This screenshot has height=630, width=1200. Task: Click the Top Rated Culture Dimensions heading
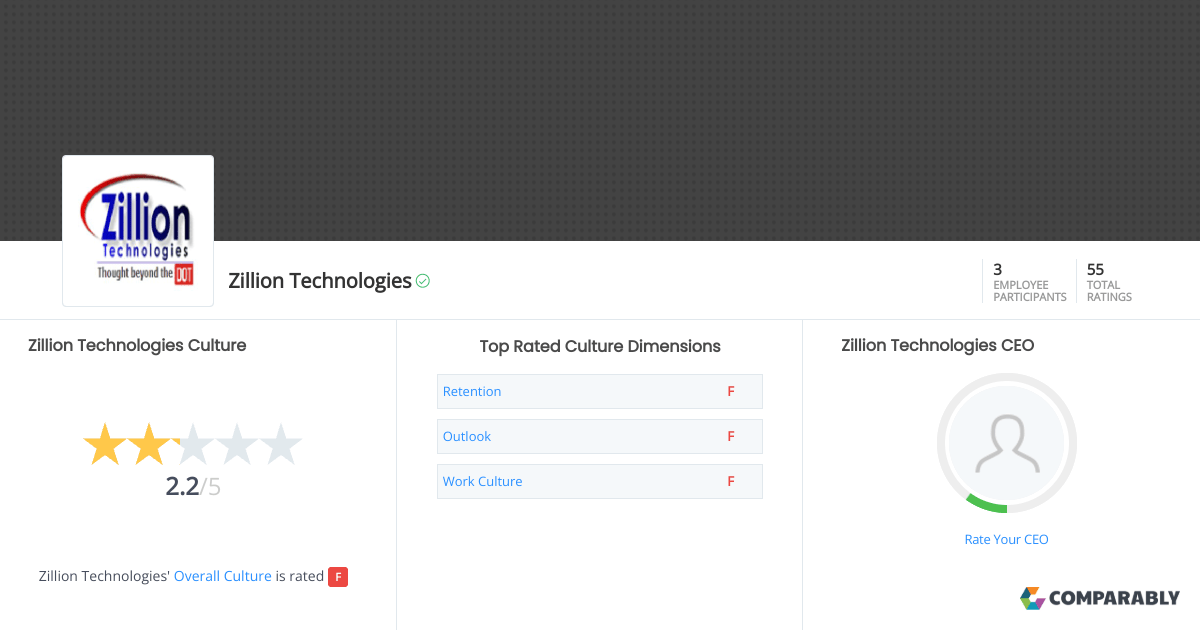[x=600, y=346]
